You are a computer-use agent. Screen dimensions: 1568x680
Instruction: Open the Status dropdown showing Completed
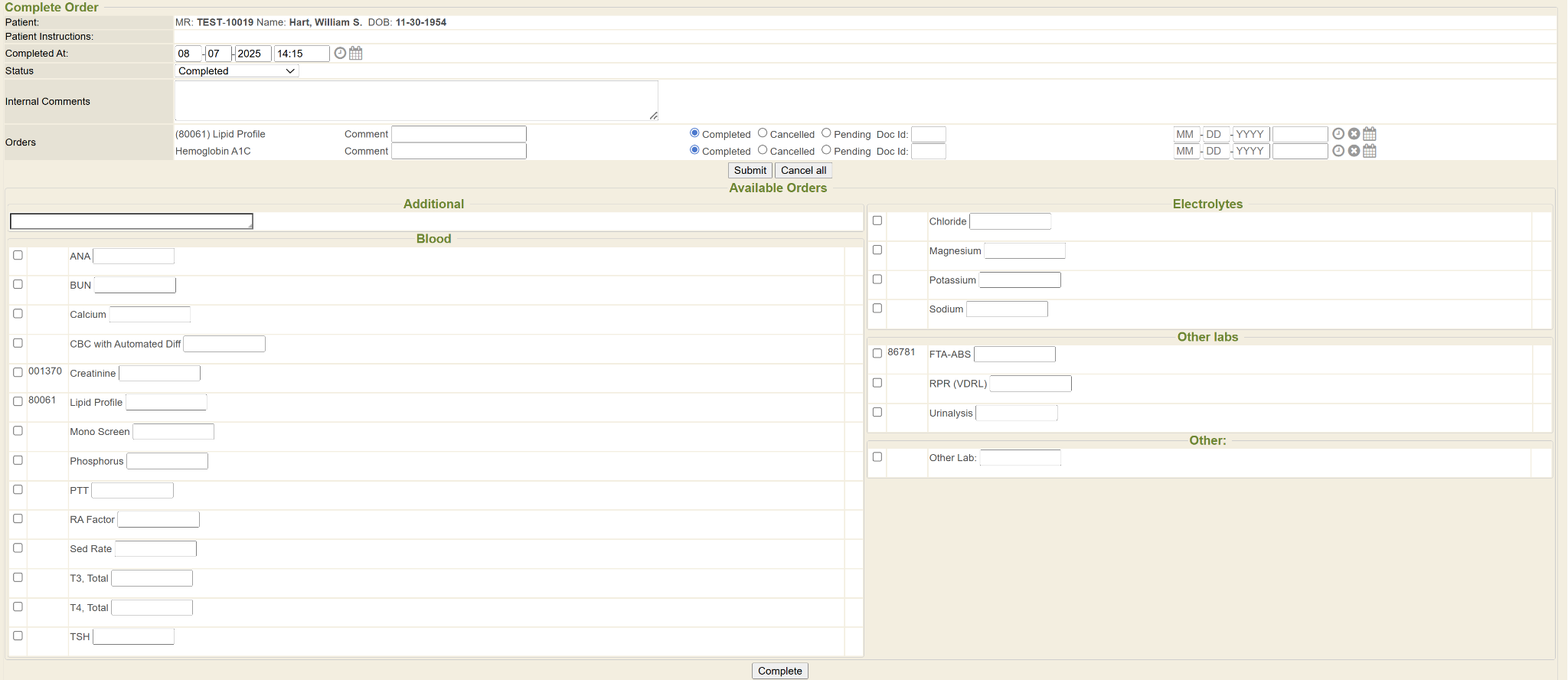click(x=236, y=71)
